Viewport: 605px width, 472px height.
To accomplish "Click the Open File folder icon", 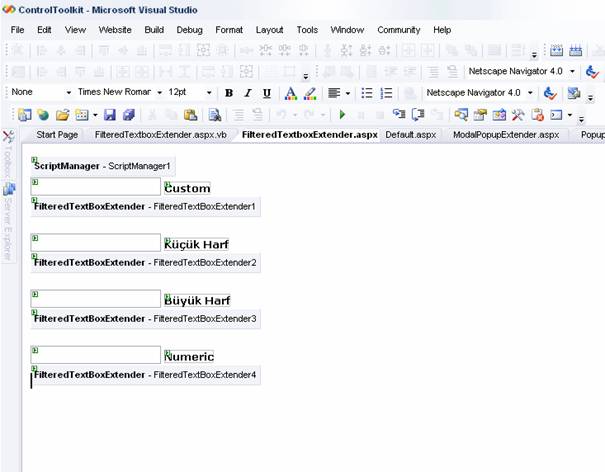I will point(63,115).
